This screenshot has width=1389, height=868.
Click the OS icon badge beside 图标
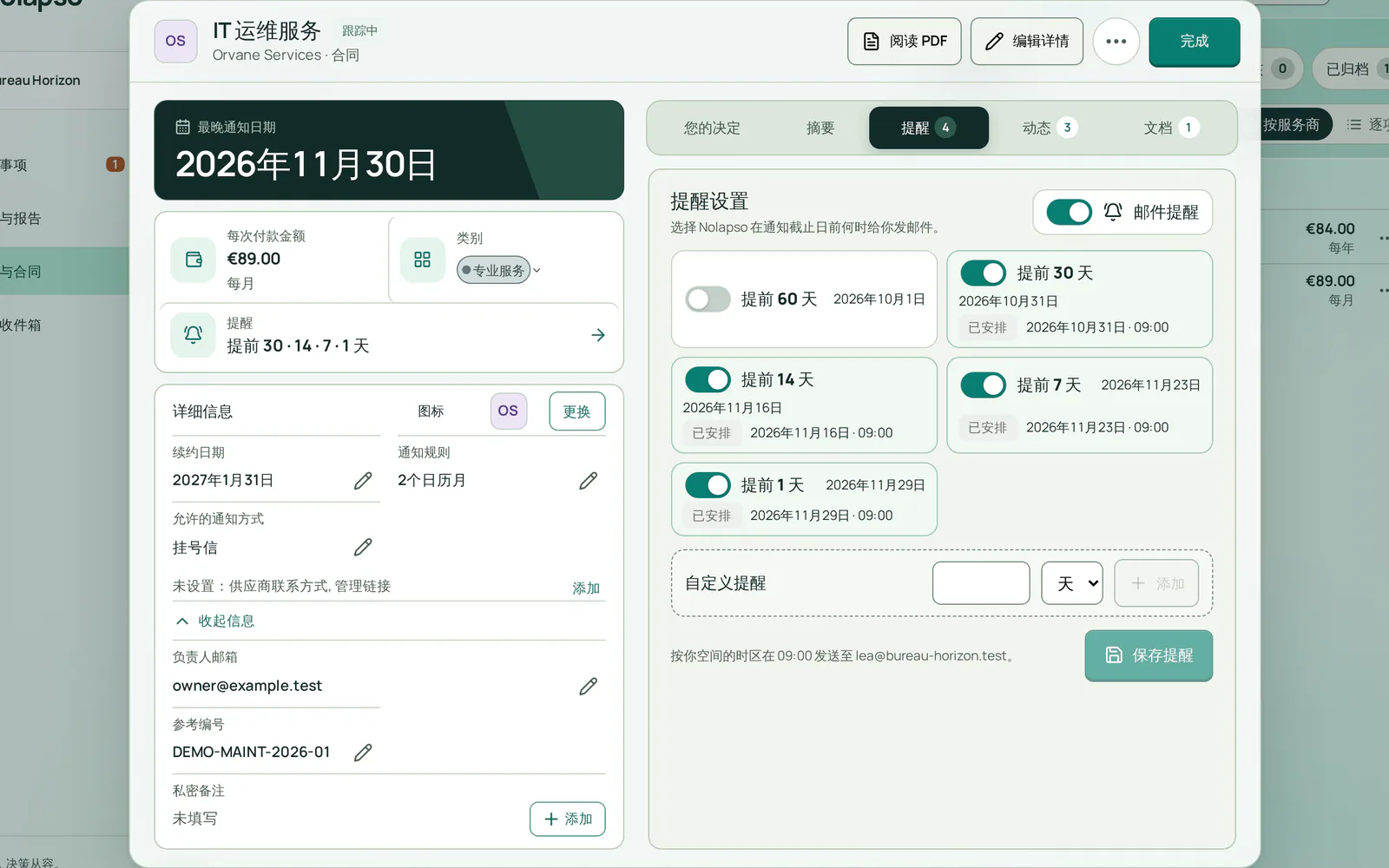509,411
